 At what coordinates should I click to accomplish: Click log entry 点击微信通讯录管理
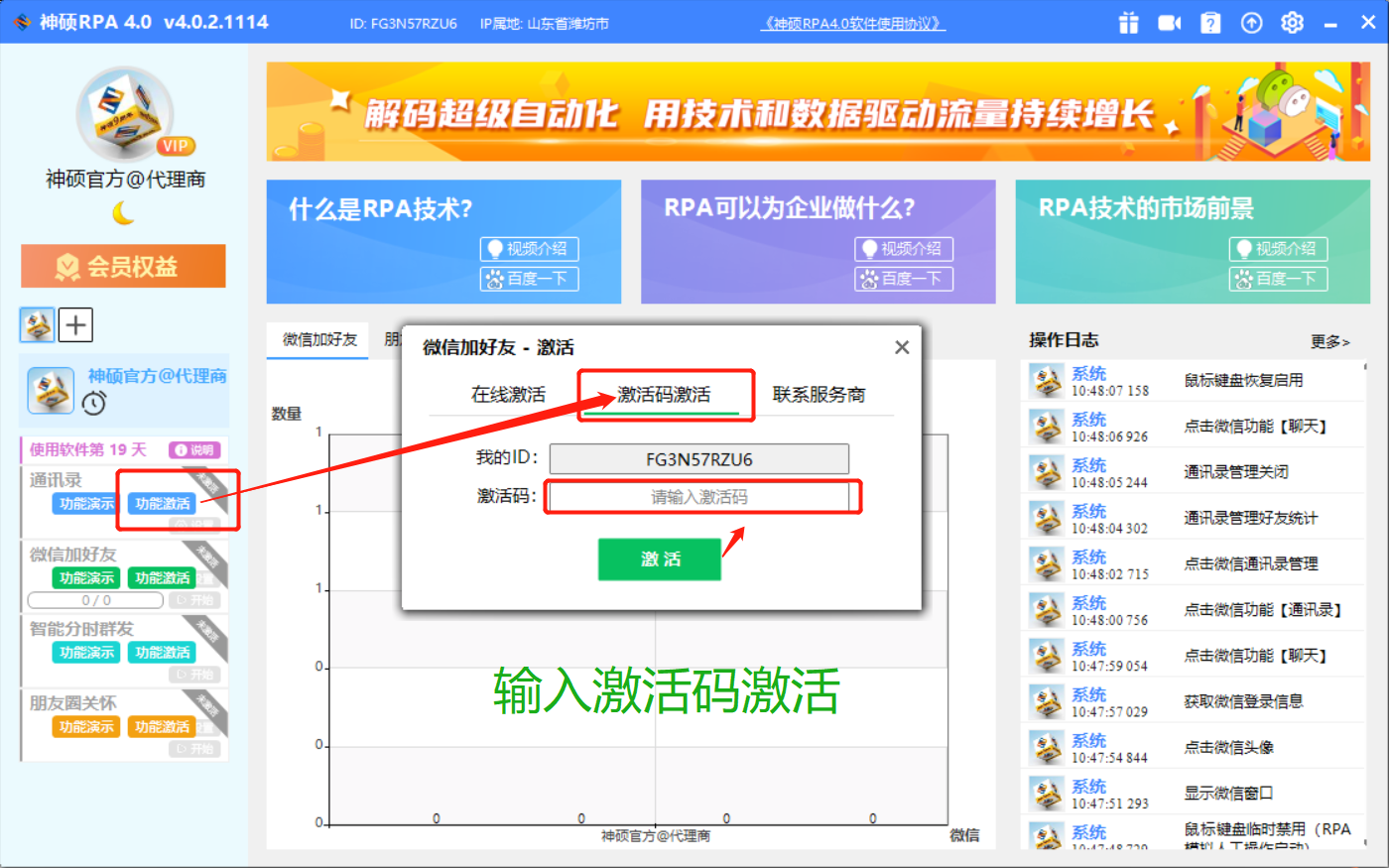(x=1251, y=563)
